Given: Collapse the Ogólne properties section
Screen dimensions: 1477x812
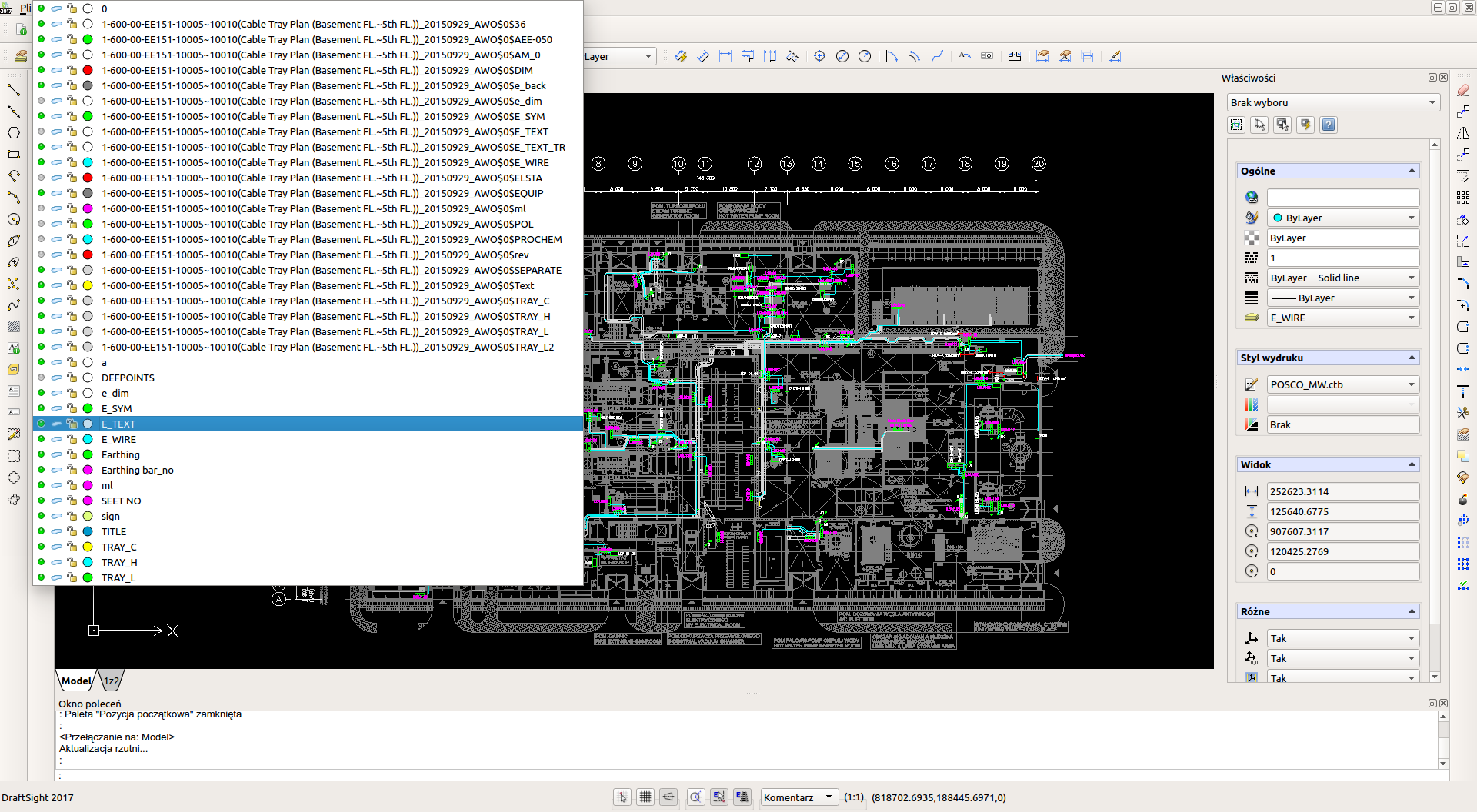Looking at the screenshot, I should coord(1412,171).
